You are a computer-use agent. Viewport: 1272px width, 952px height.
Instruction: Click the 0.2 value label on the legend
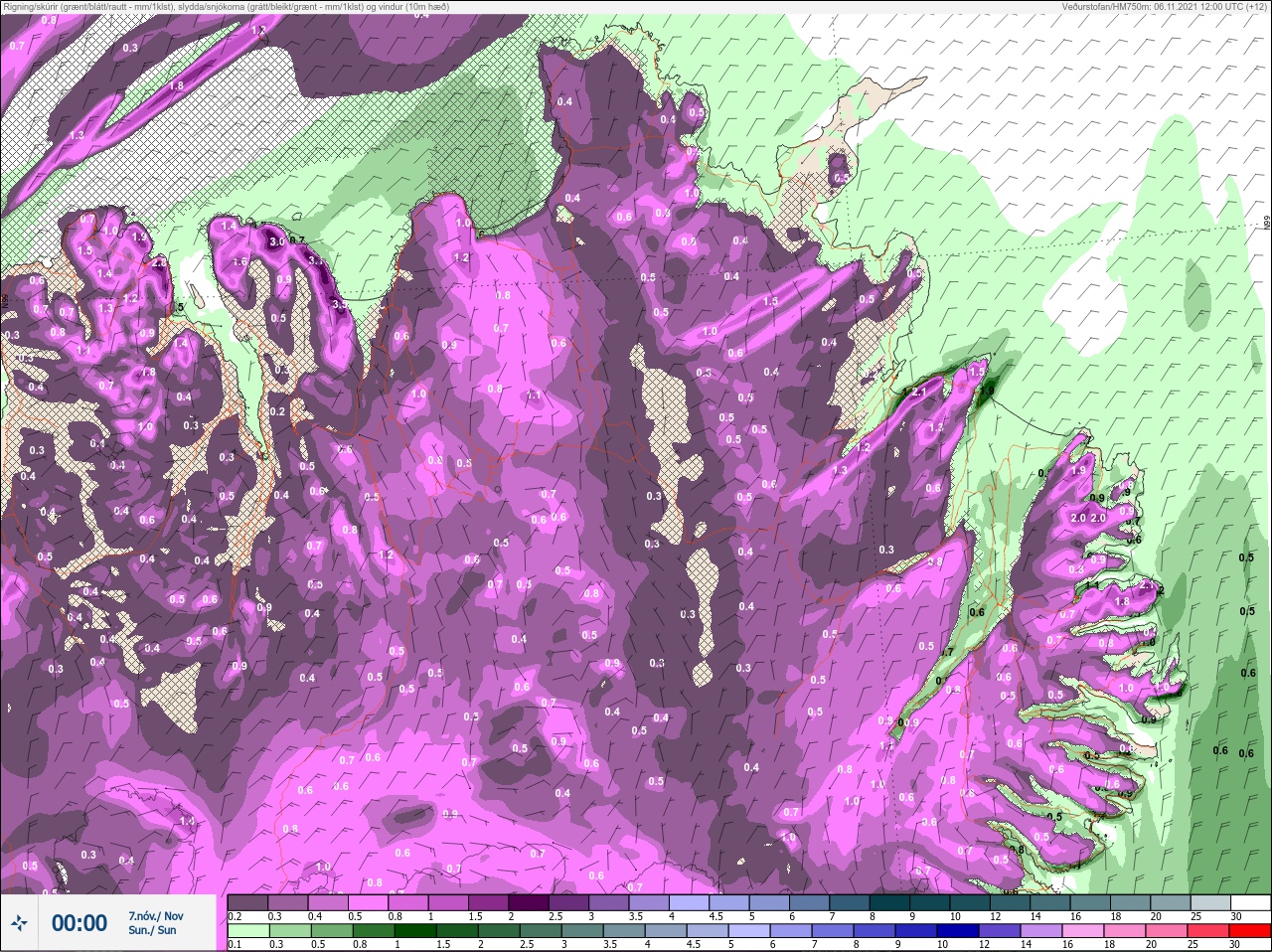click(235, 916)
